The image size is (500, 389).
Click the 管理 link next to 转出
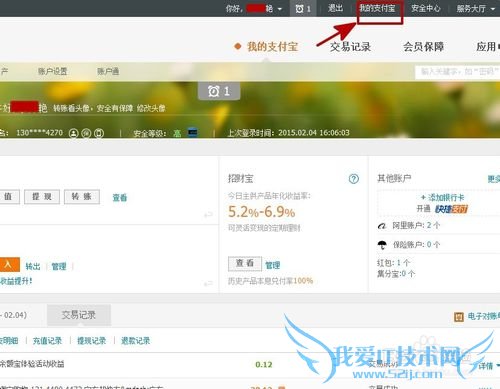pyautogui.click(x=59, y=266)
